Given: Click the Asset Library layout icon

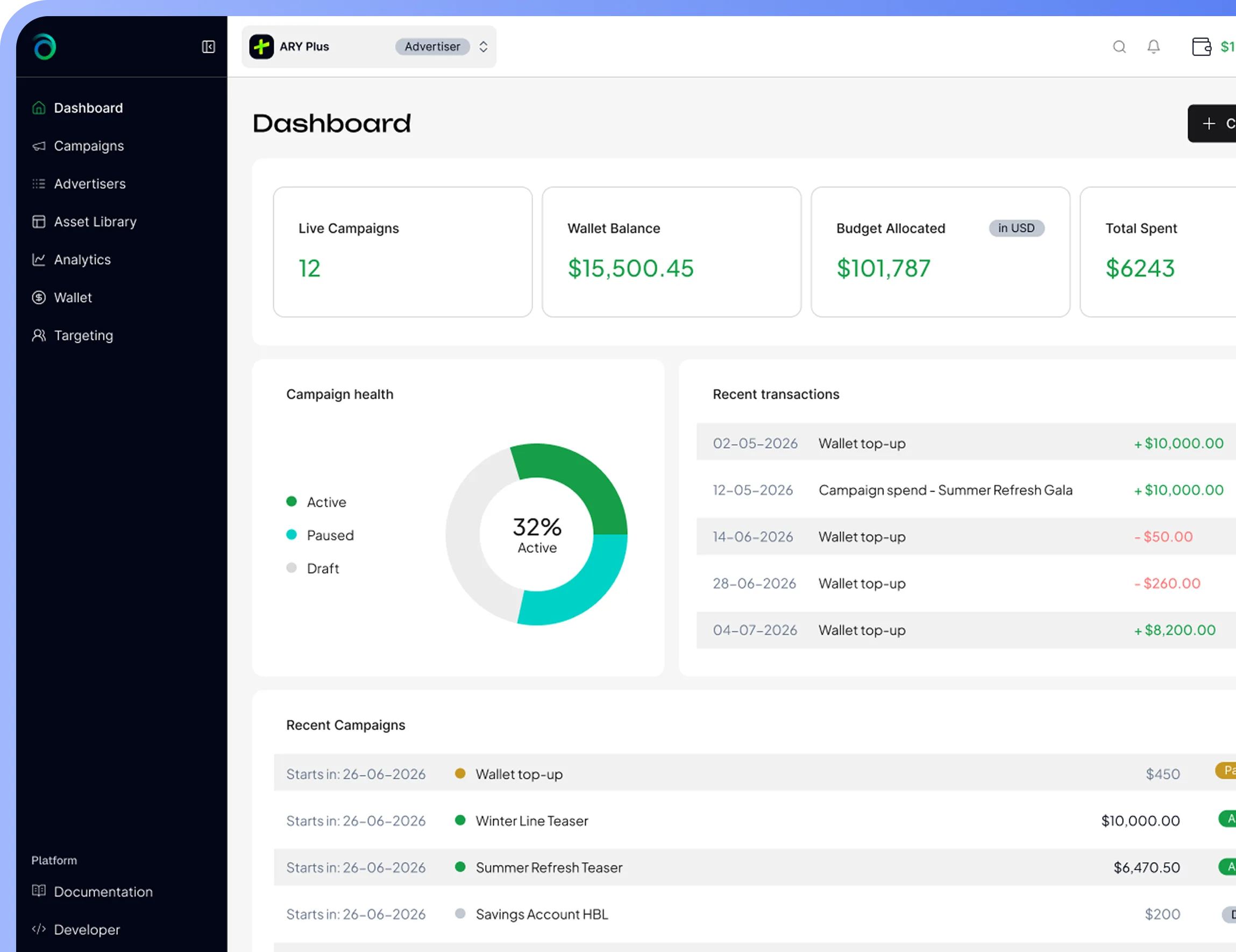Looking at the screenshot, I should click(x=39, y=221).
